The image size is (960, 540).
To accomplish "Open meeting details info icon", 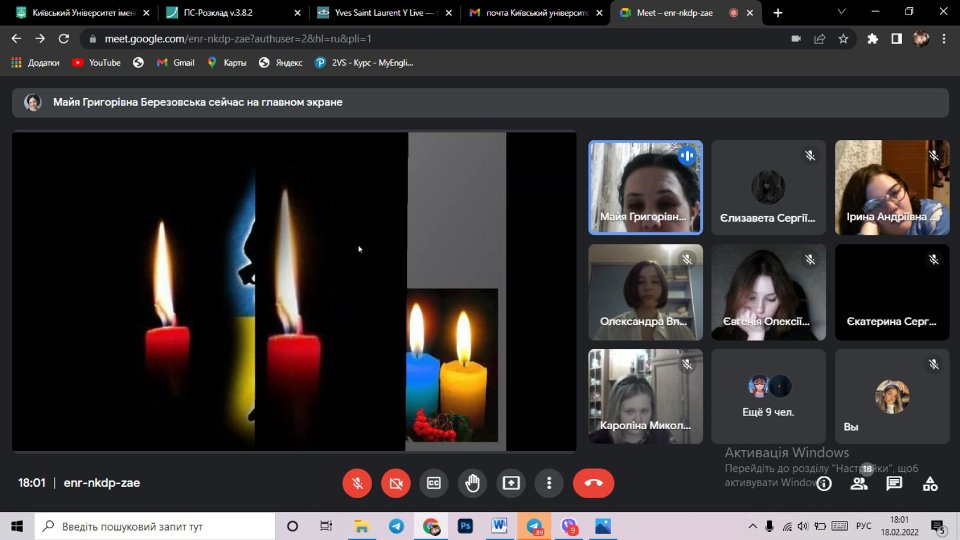I will coord(824,484).
